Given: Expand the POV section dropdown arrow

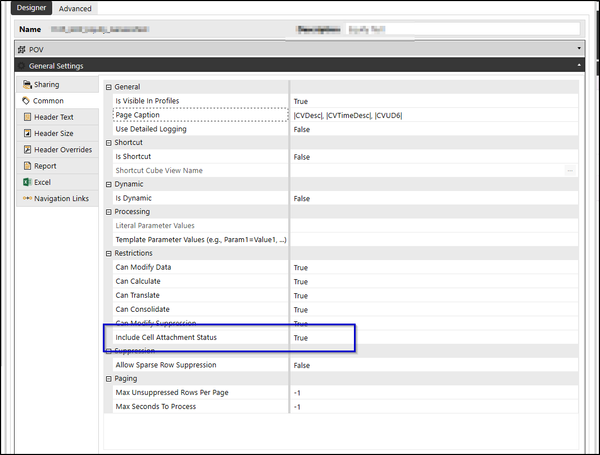Looking at the screenshot, I should pos(579,47).
